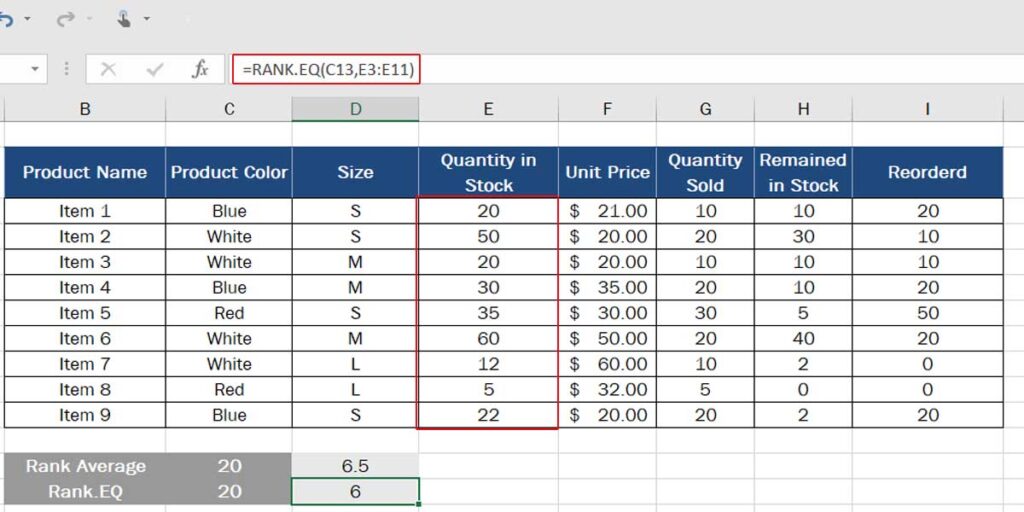Select Item 7's size cell "L"
Screen dimensions: 1024x512
355,364
